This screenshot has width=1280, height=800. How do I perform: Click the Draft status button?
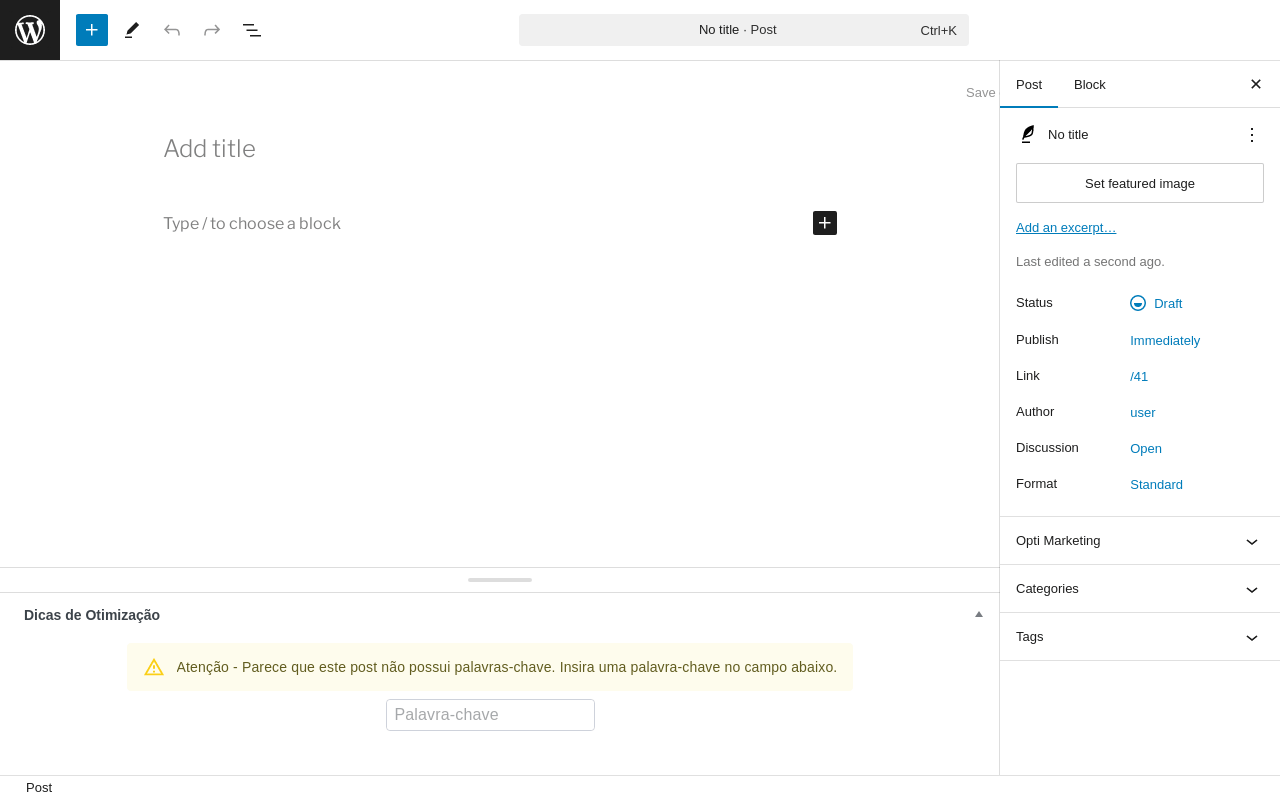pos(1167,303)
